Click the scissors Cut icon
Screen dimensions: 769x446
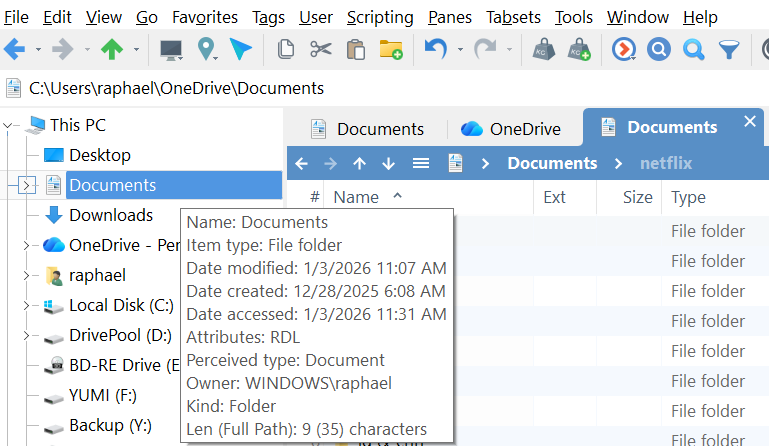320,48
